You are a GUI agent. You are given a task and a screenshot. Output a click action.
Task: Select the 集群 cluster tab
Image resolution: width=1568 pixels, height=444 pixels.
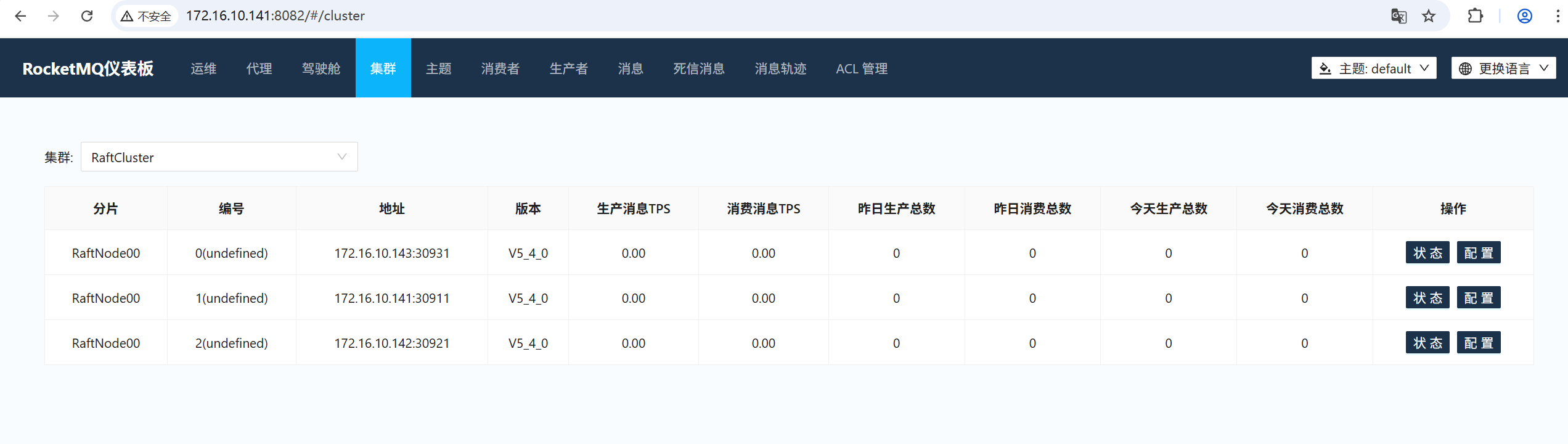click(x=383, y=68)
